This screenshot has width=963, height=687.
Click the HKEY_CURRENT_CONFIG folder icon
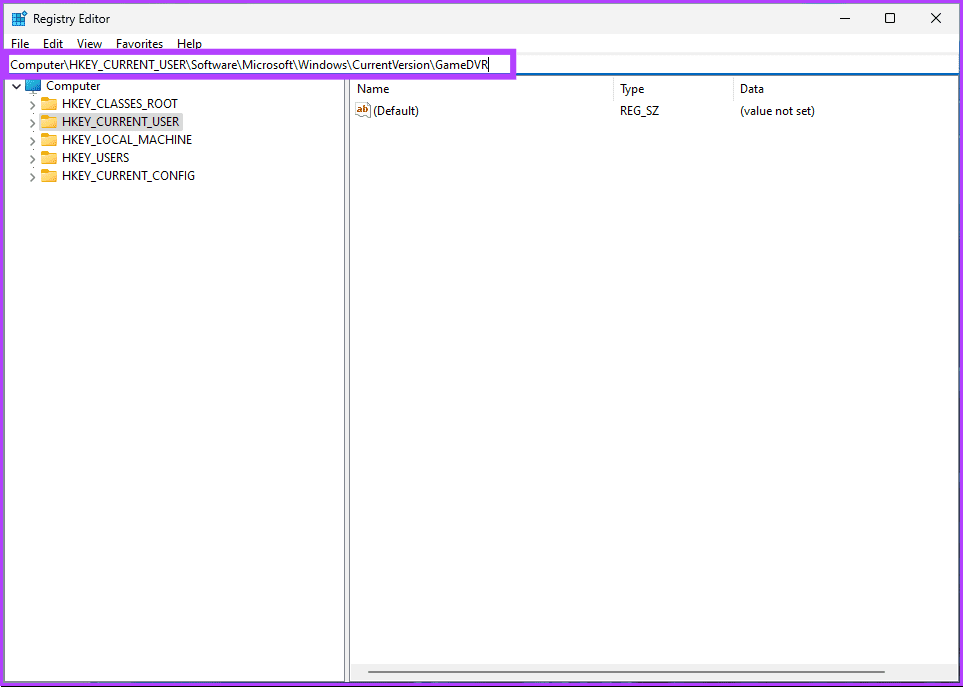[x=49, y=176]
